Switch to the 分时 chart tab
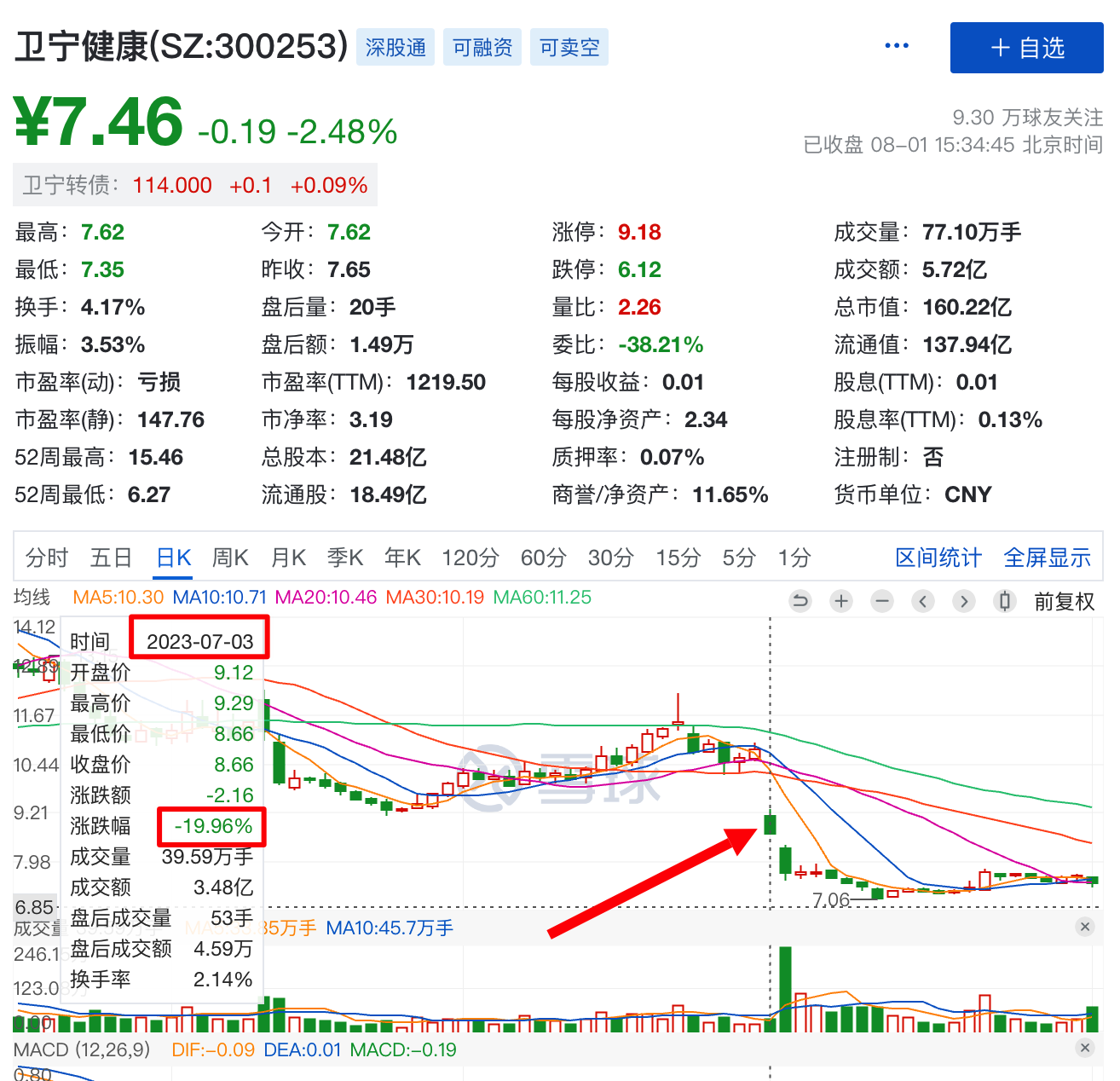The width and height of the screenshot is (1120, 1081). click(x=46, y=558)
